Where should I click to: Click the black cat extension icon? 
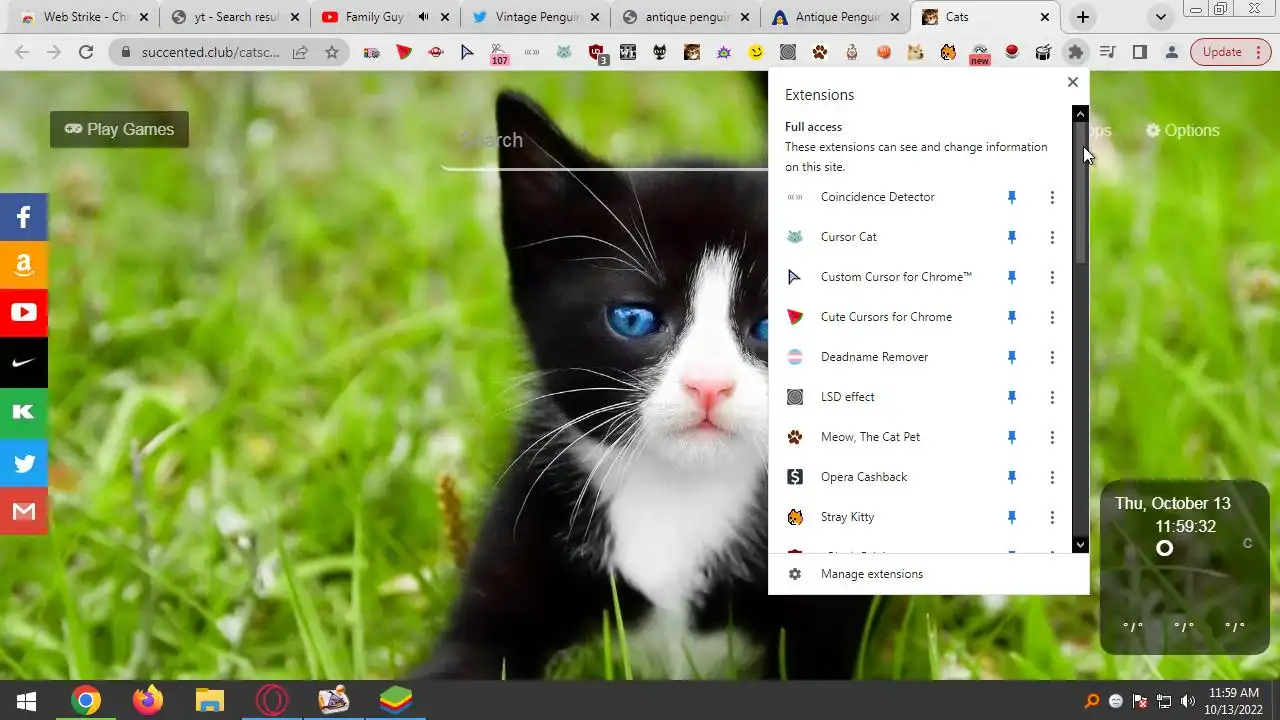coord(660,52)
